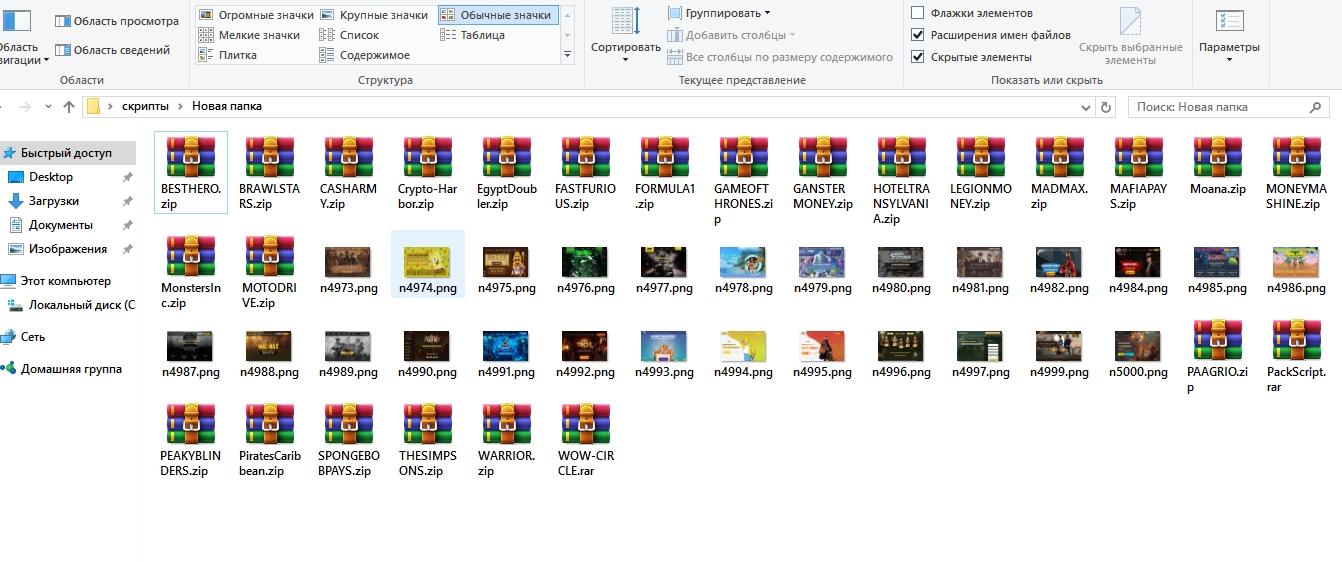The height and width of the screenshot is (562, 1342).
Task: Open the Группировать dropdown
Action: 719,13
